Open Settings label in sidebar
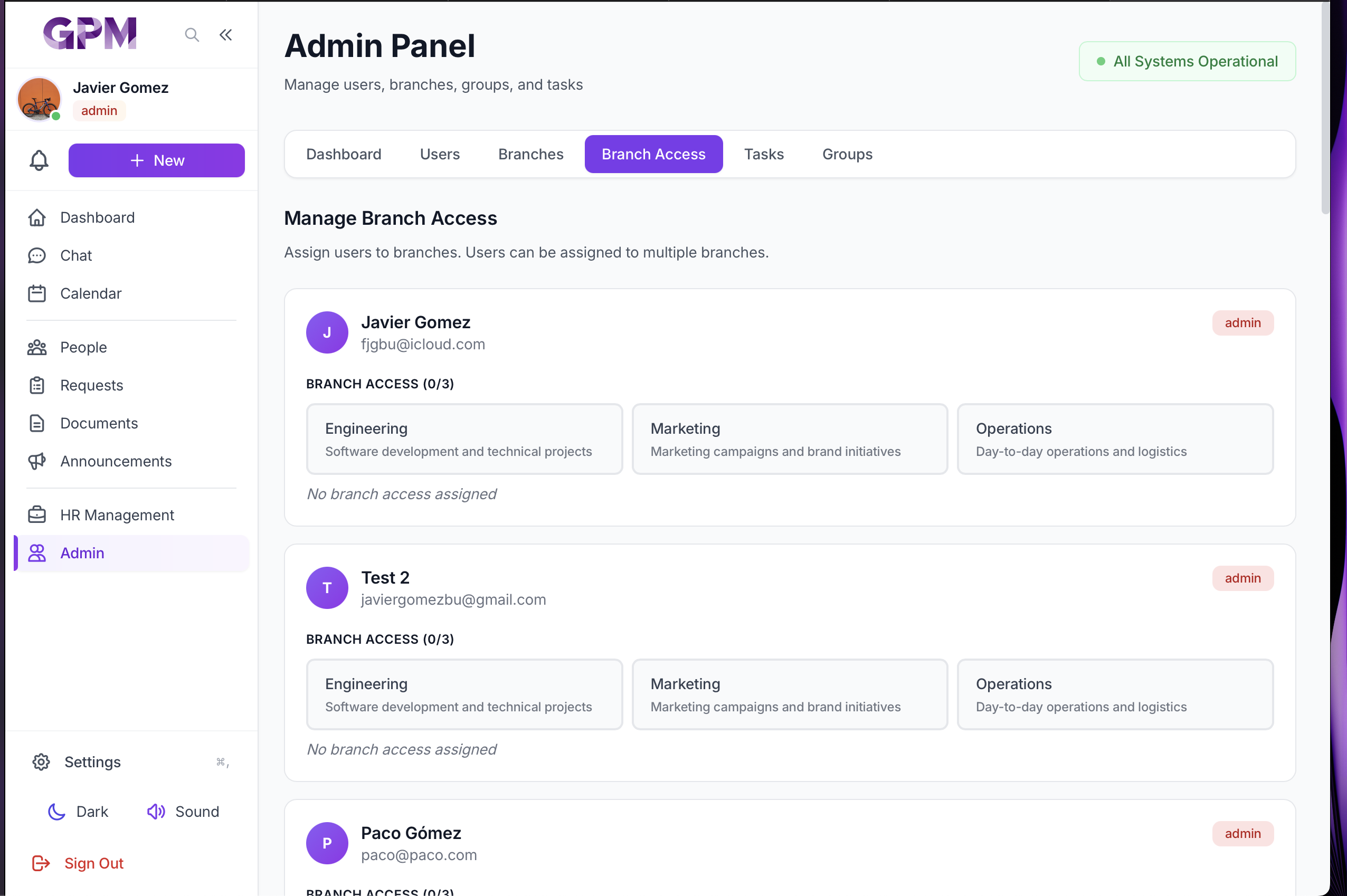 pyautogui.click(x=92, y=762)
